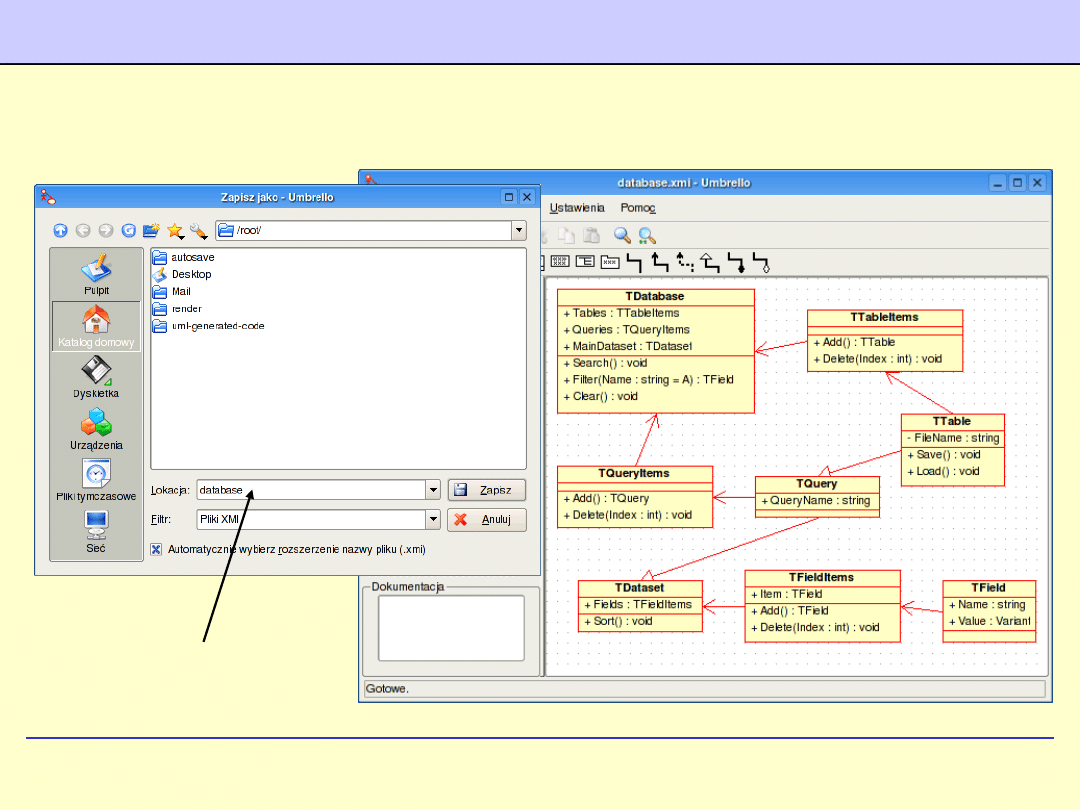The width and height of the screenshot is (1080, 810).
Task: Open the uml-generated-code folder
Action: click(217, 326)
